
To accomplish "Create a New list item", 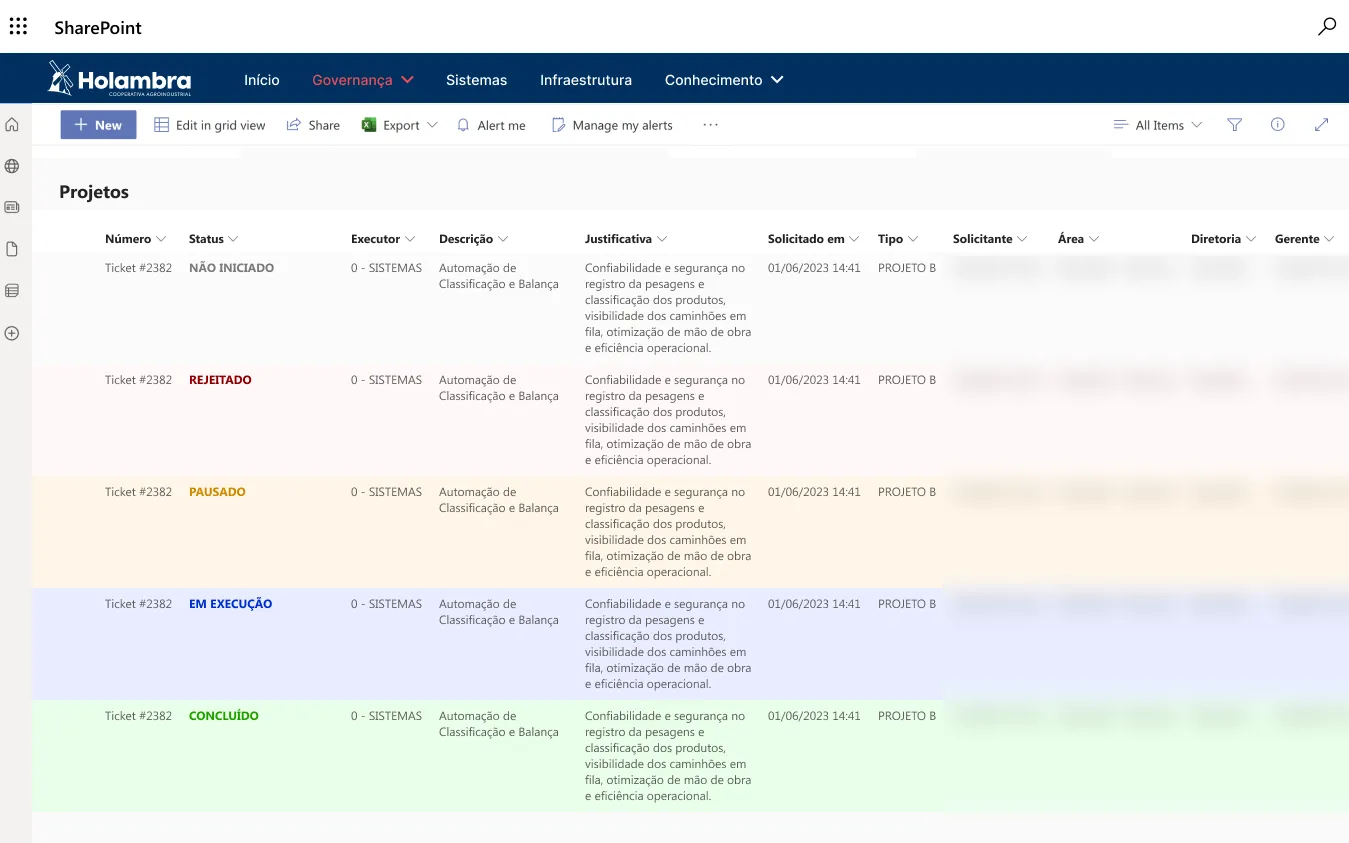I will (x=98, y=125).
